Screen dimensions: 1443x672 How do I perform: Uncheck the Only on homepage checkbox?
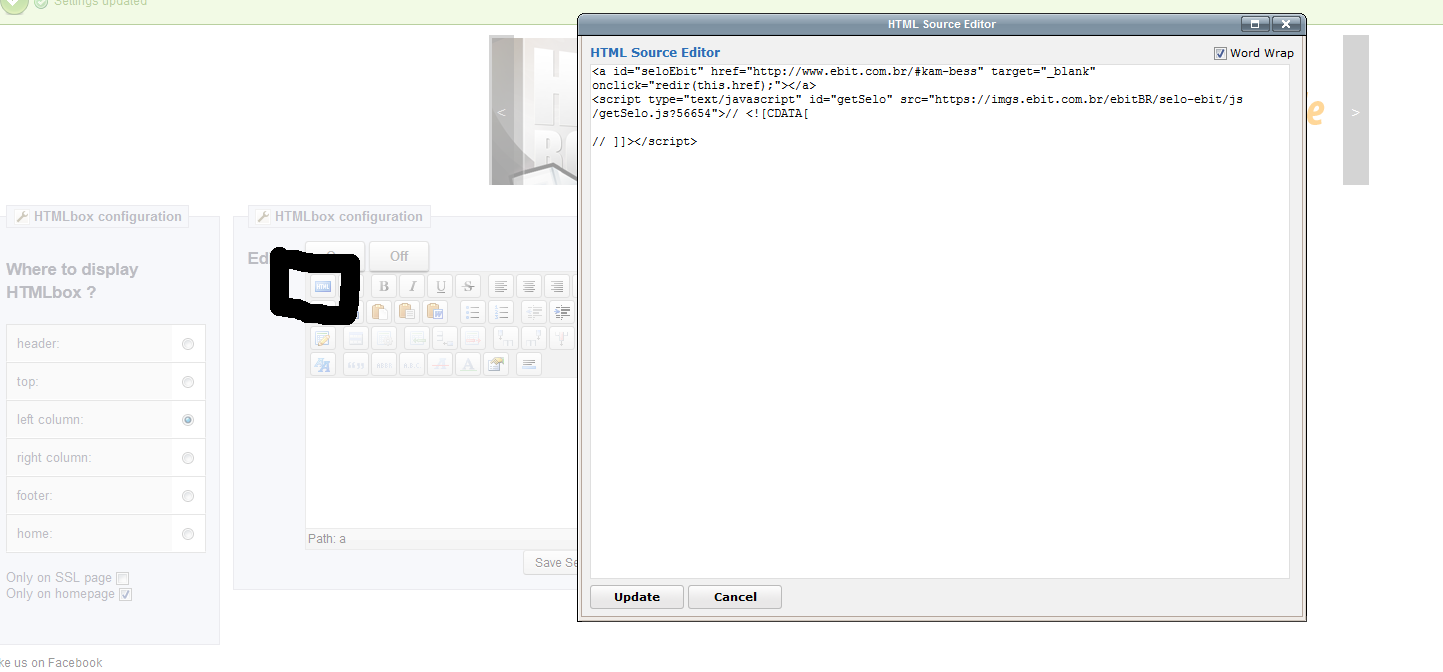pos(125,594)
